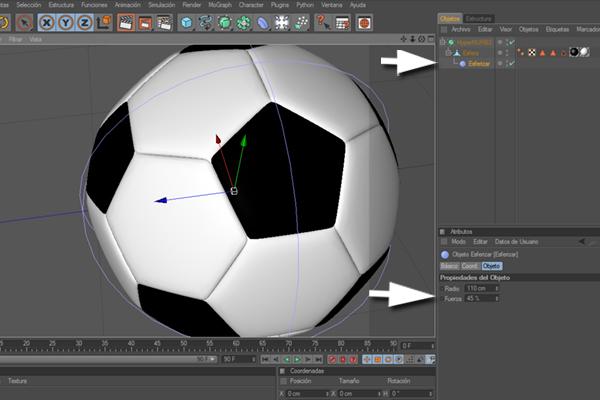
Task: Open the Objeto attributes tab
Action: pos(492,266)
